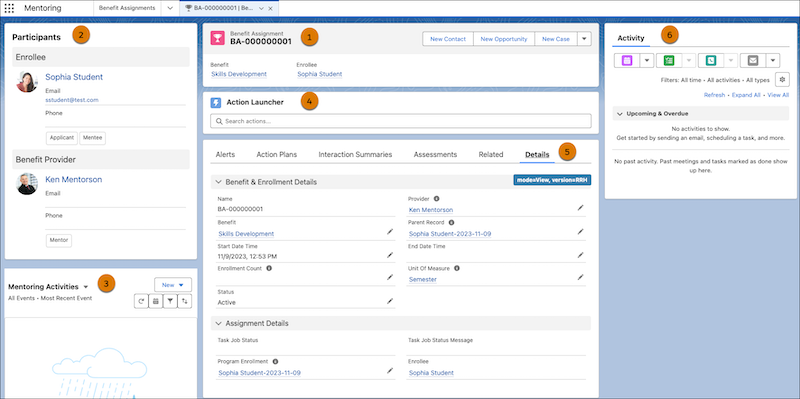Collapse the Assignment Details section
Viewport: 800px width, 399px height.
[x=218, y=323]
